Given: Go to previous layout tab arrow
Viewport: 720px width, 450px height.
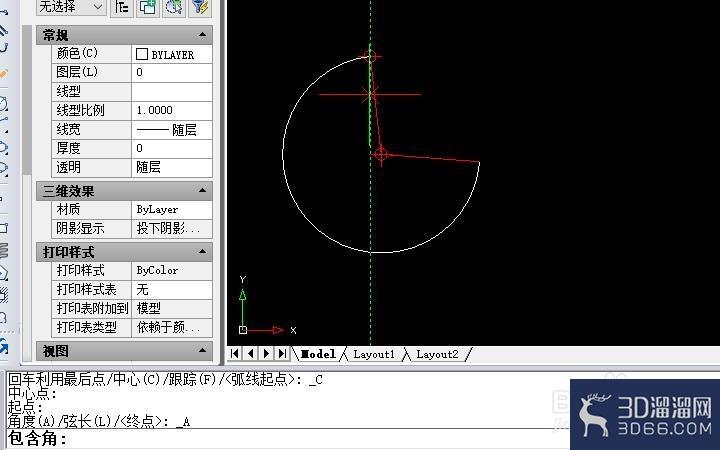Looking at the screenshot, I should pyautogui.click(x=251, y=354).
